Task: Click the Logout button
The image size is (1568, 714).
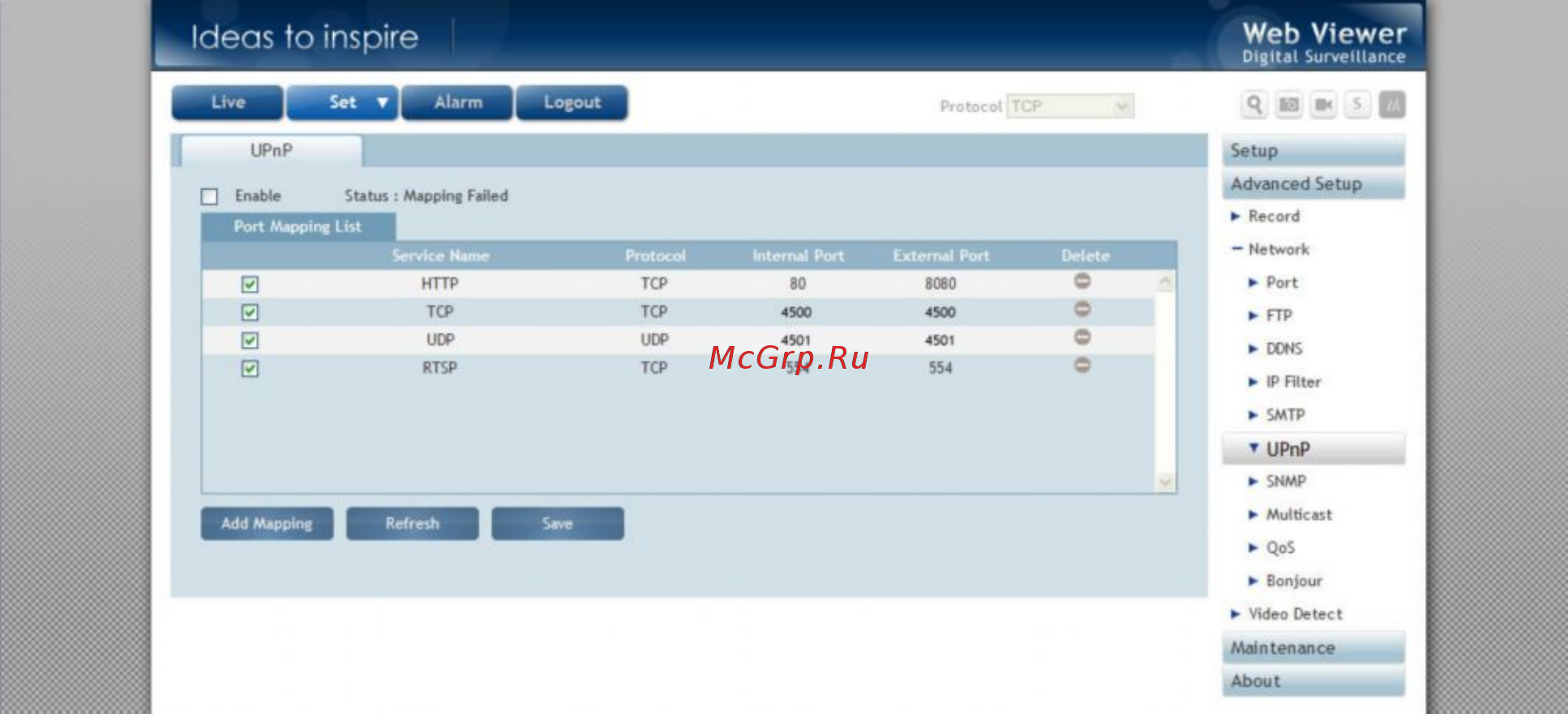Action: tap(572, 103)
